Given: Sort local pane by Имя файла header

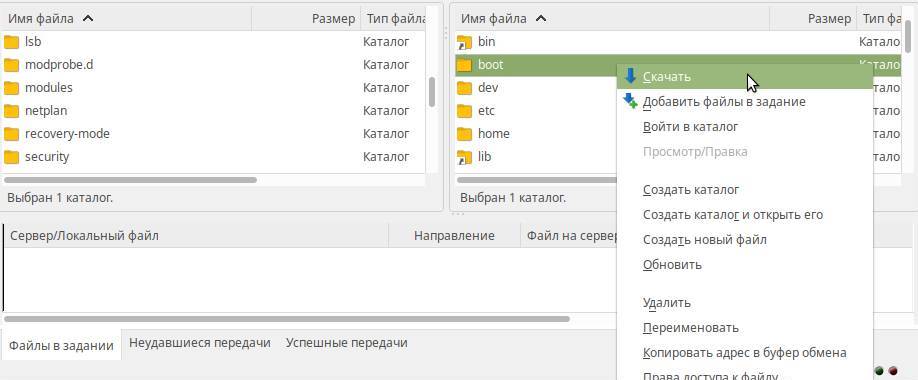Looking at the screenshot, I should 126,19.
